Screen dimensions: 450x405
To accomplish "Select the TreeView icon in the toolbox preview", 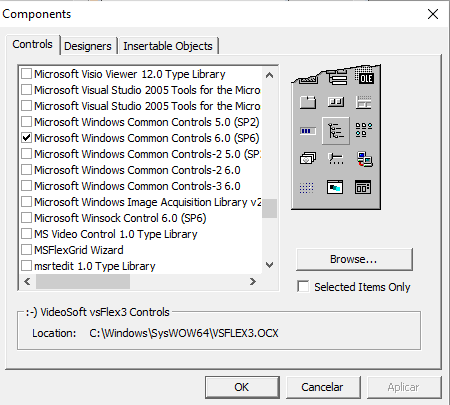I will pos(336,130).
